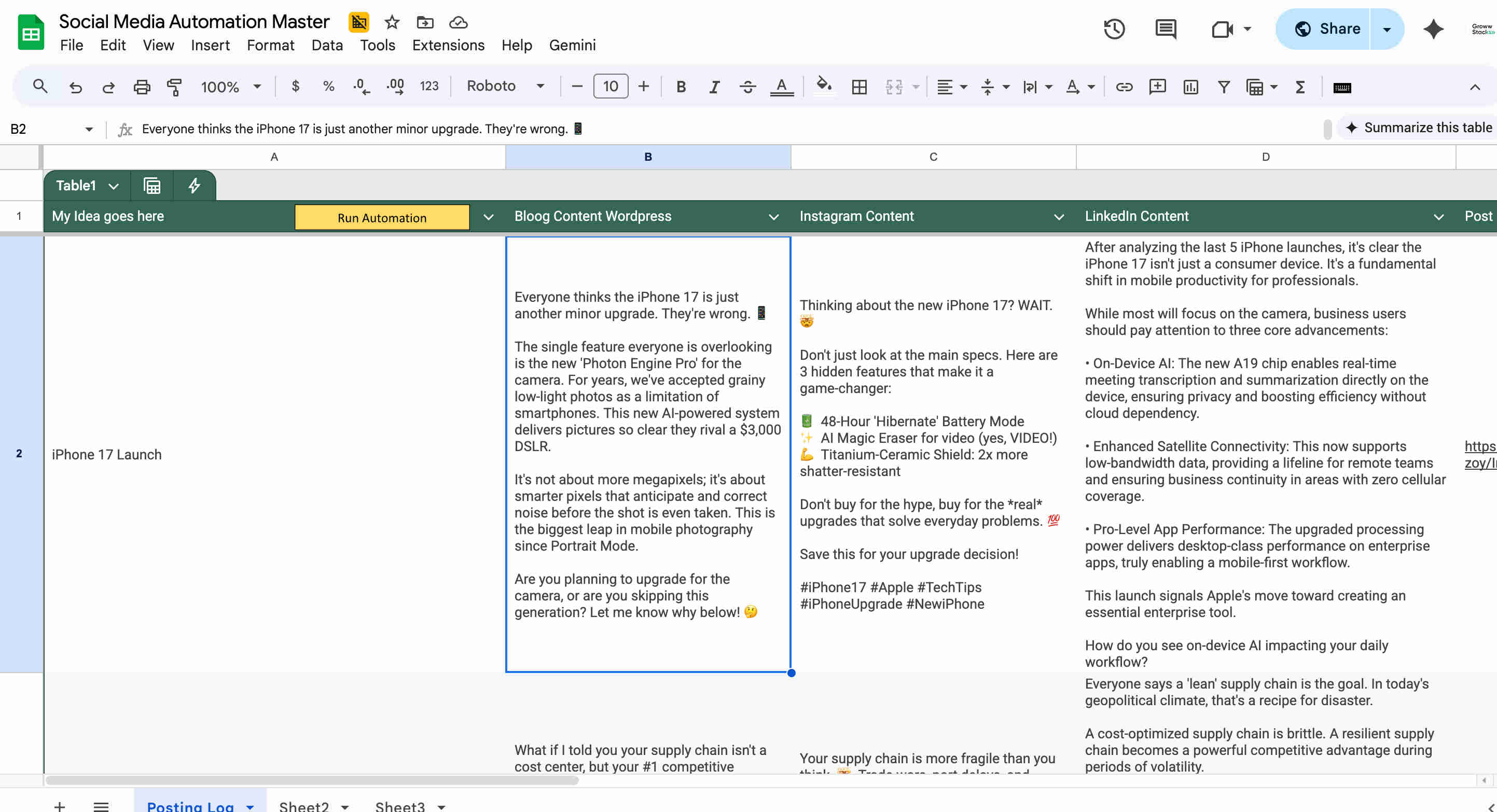Open the Roboto font dropdown

[x=506, y=86]
